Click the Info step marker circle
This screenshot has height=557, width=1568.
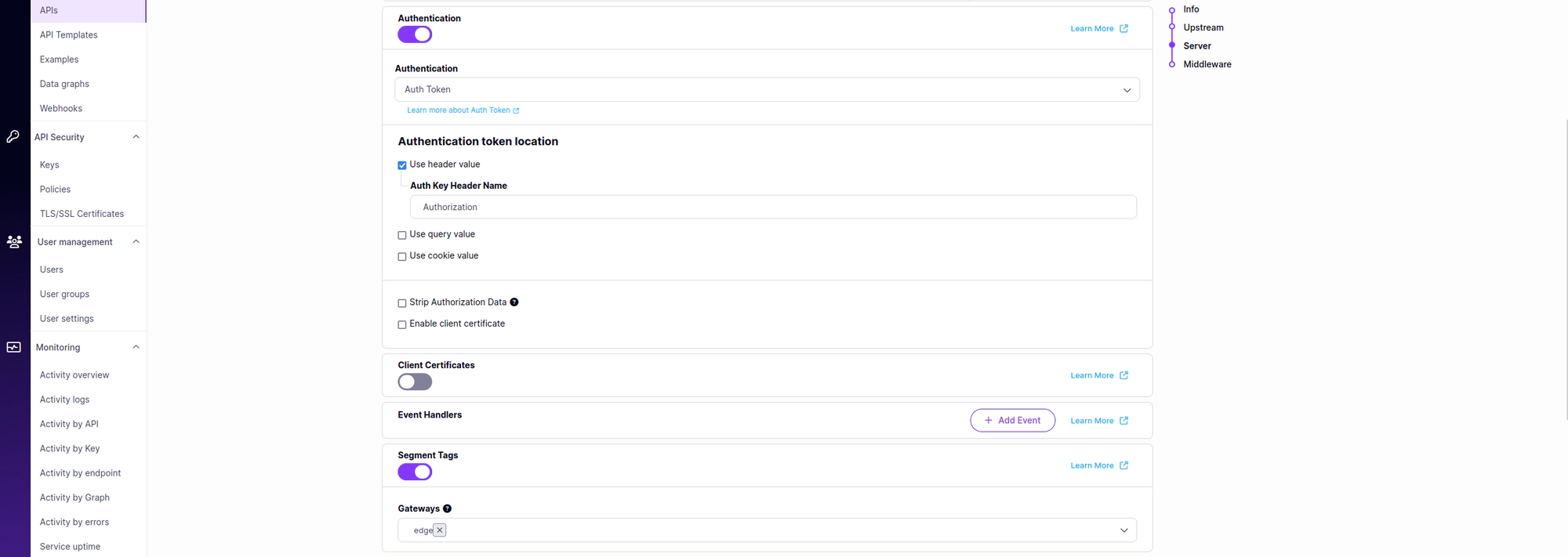click(1172, 9)
